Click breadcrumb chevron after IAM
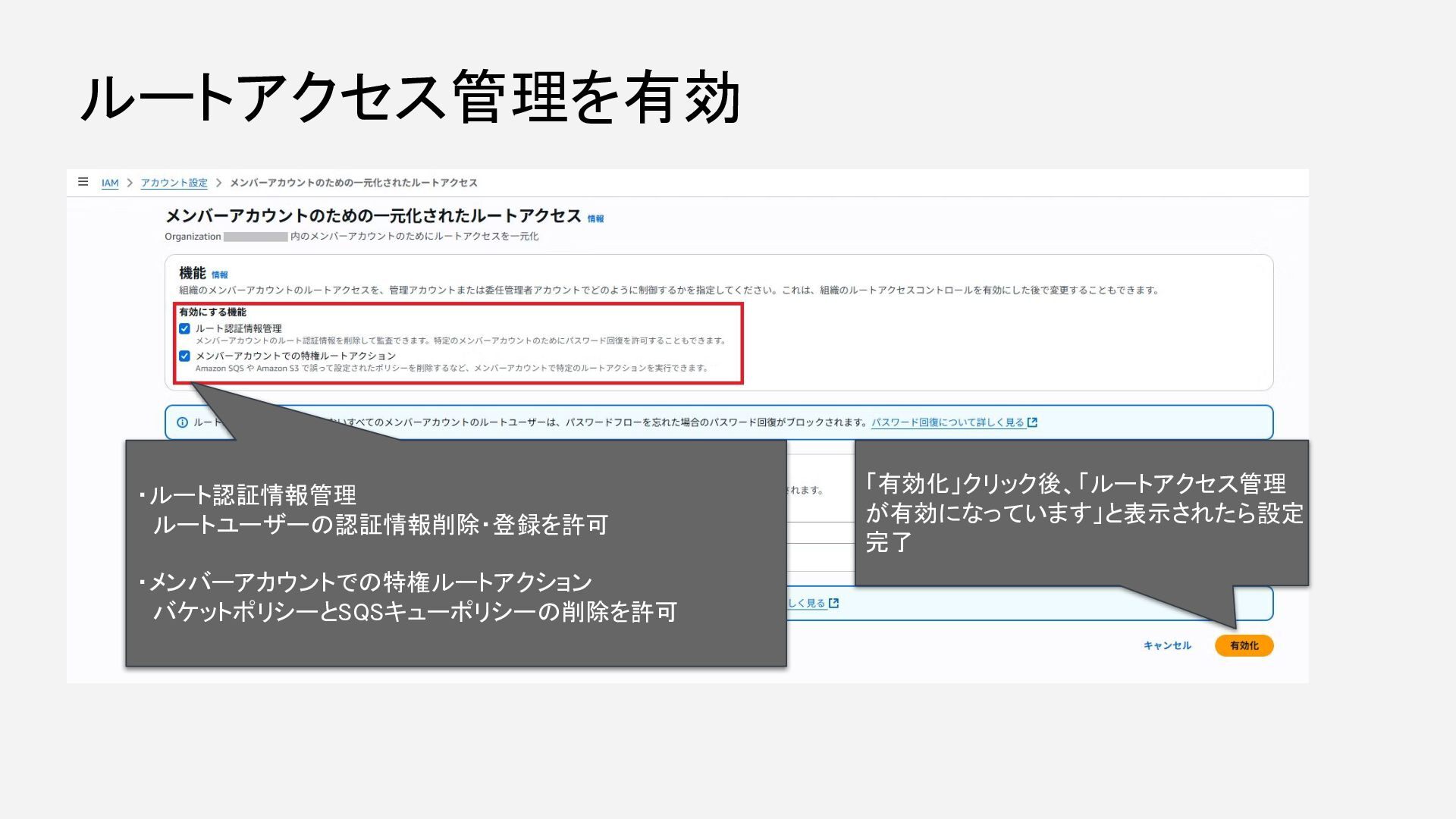Image resolution: width=1456 pixels, height=819 pixels. 130,183
